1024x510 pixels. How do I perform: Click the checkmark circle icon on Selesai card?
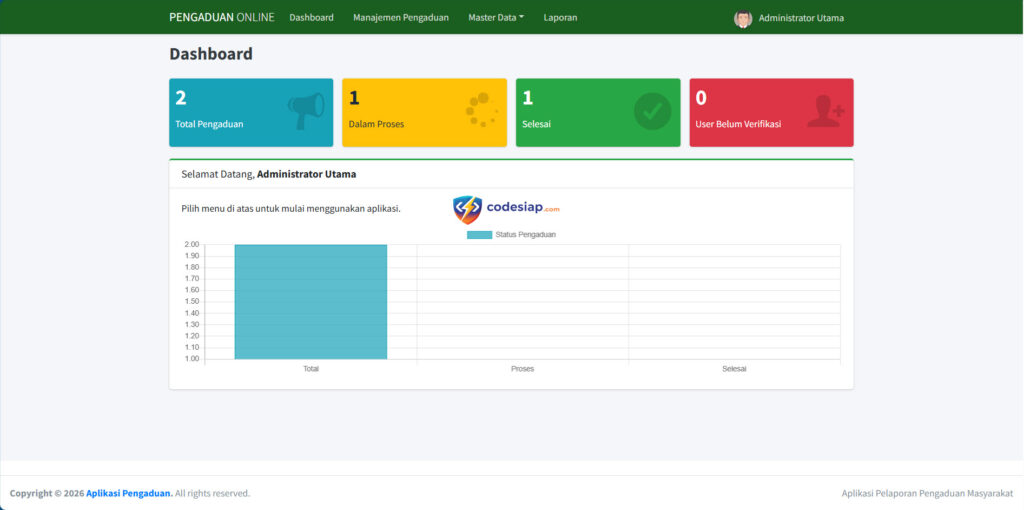(653, 111)
